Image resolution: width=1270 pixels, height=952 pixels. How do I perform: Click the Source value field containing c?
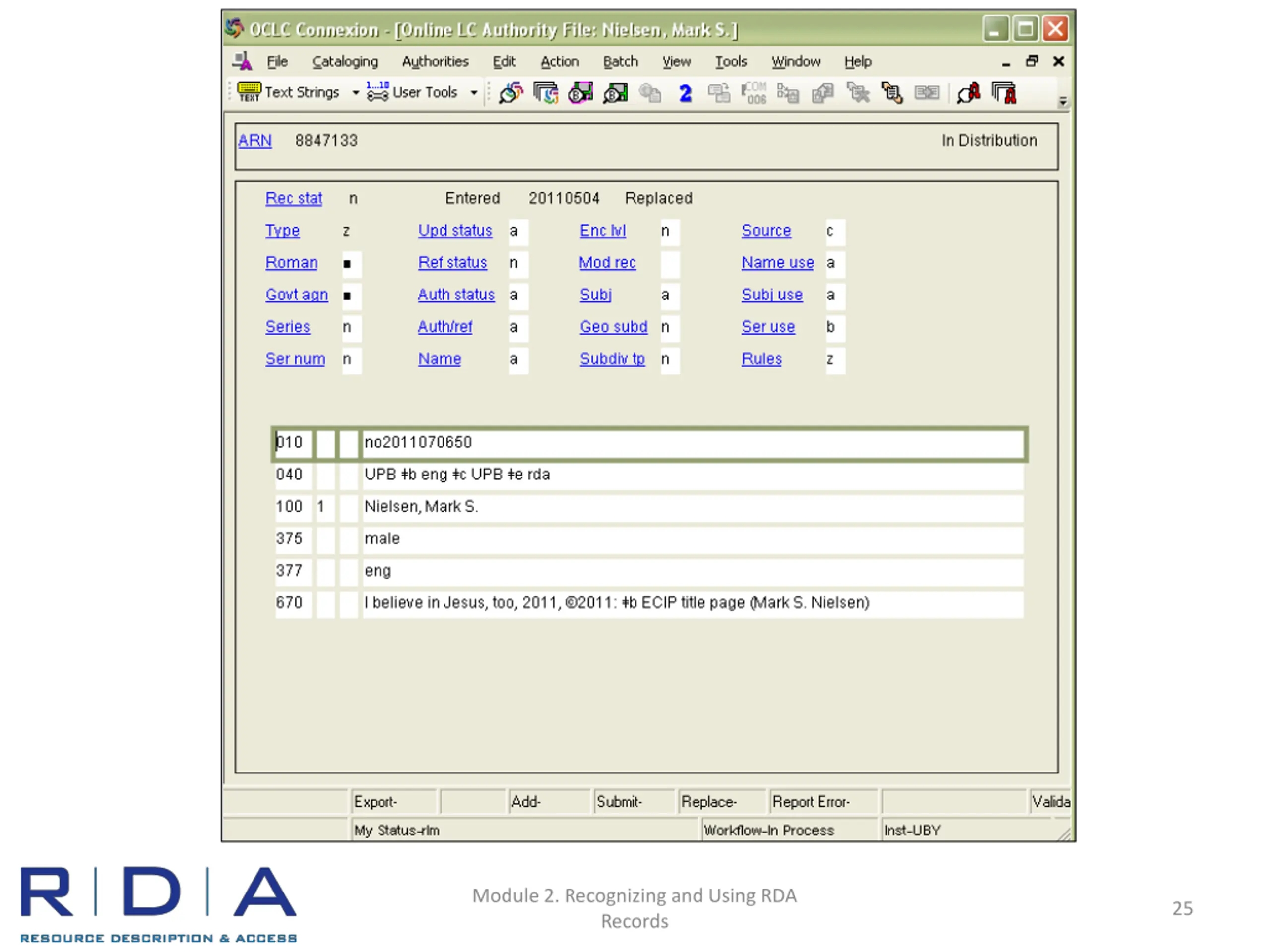[x=835, y=232]
